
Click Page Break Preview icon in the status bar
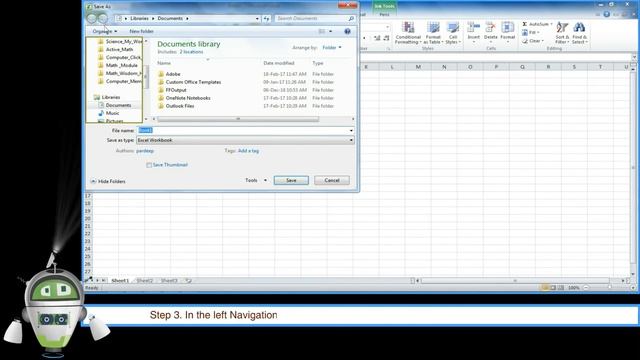coord(561,288)
